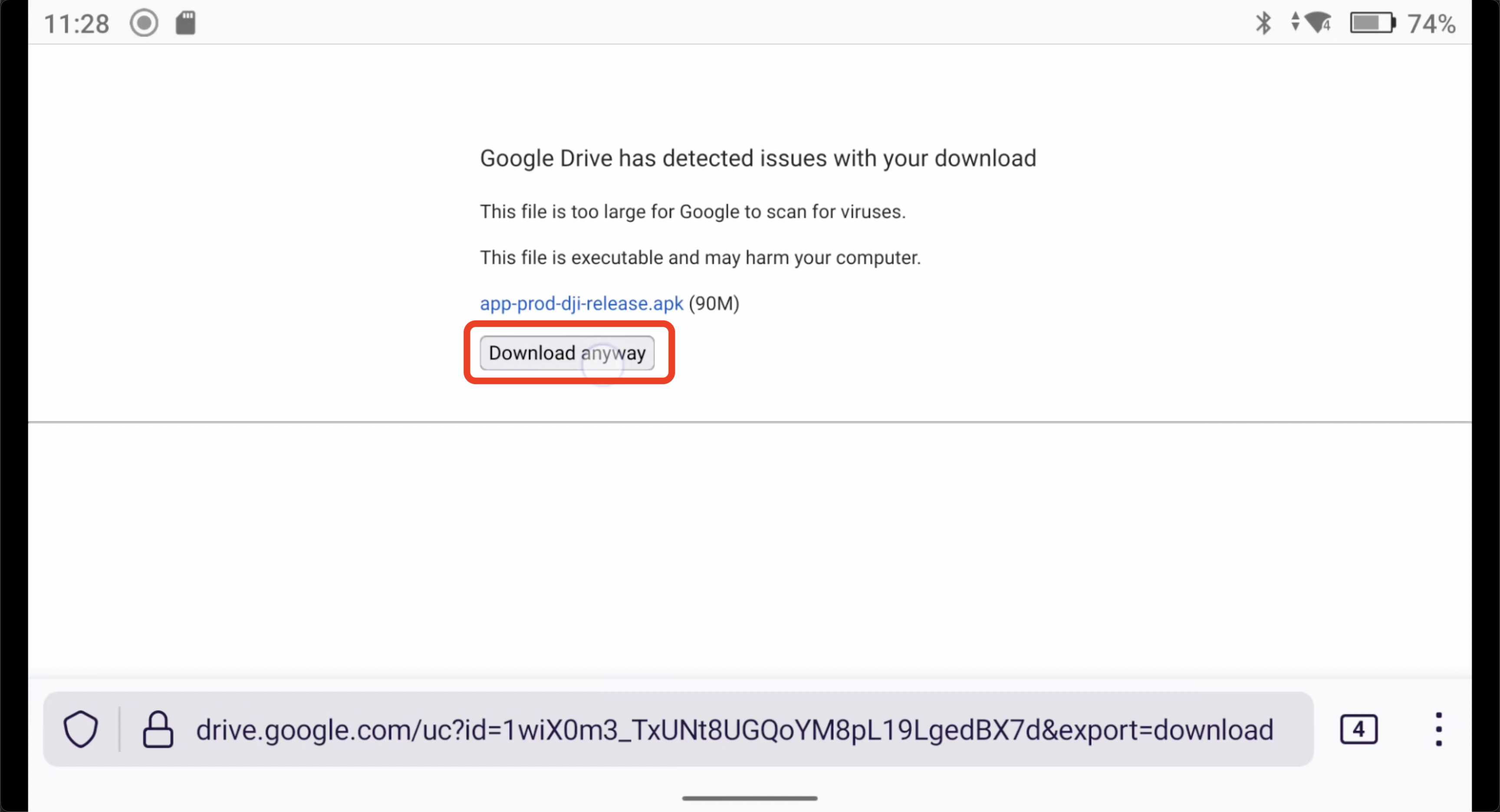This screenshot has height=812, width=1500.
Task: Tap the Wi-Fi signal status icon
Action: coord(1318,23)
